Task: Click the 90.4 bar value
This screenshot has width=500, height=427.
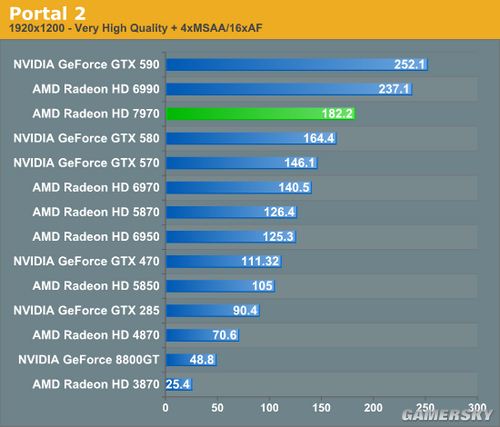Action: 245,310
